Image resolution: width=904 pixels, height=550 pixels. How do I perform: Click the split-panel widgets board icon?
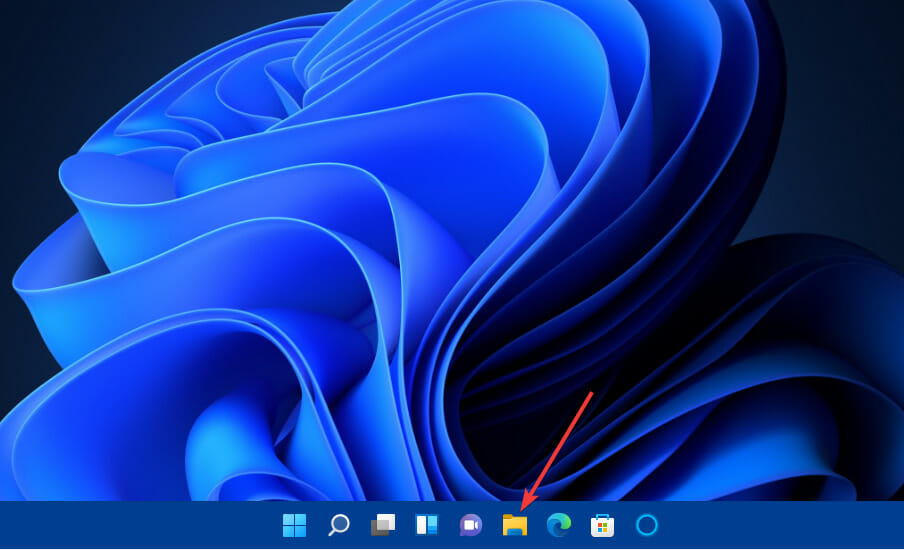pos(427,525)
